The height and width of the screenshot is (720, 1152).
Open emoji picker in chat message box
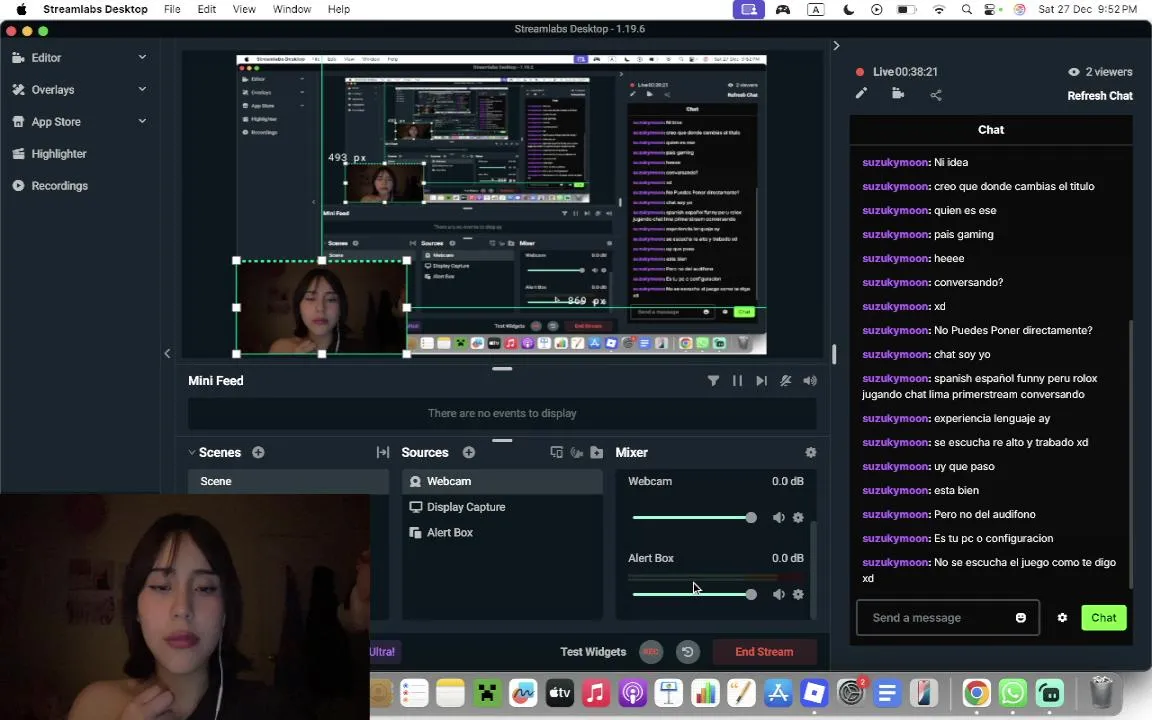1020,618
